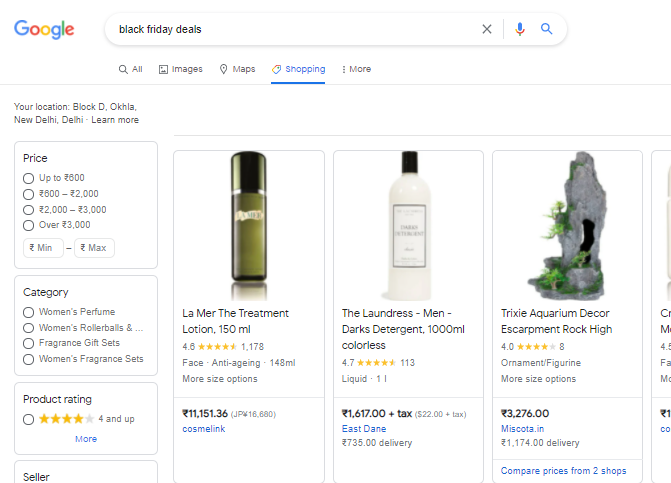Visit the East Dane seller link
The width and height of the screenshot is (671, 483).
364,429
